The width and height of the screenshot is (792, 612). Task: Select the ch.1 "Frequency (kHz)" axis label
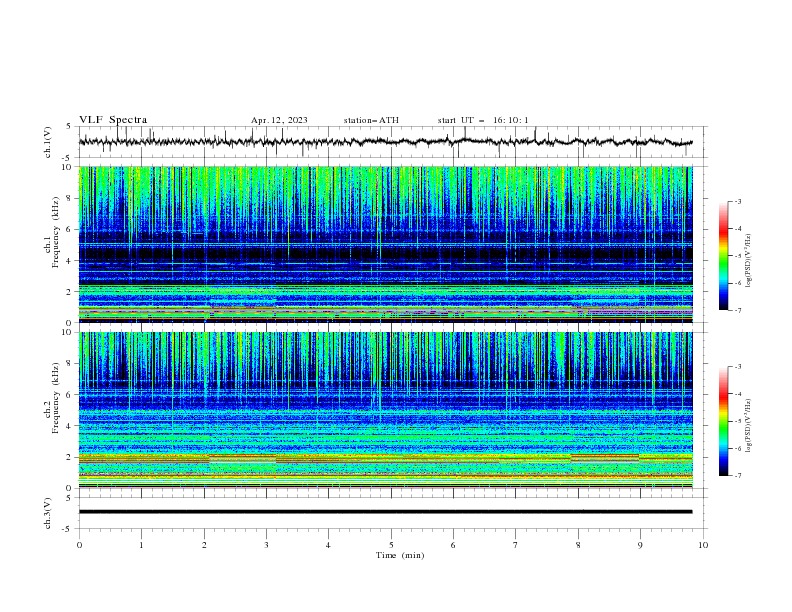point(55,232)
